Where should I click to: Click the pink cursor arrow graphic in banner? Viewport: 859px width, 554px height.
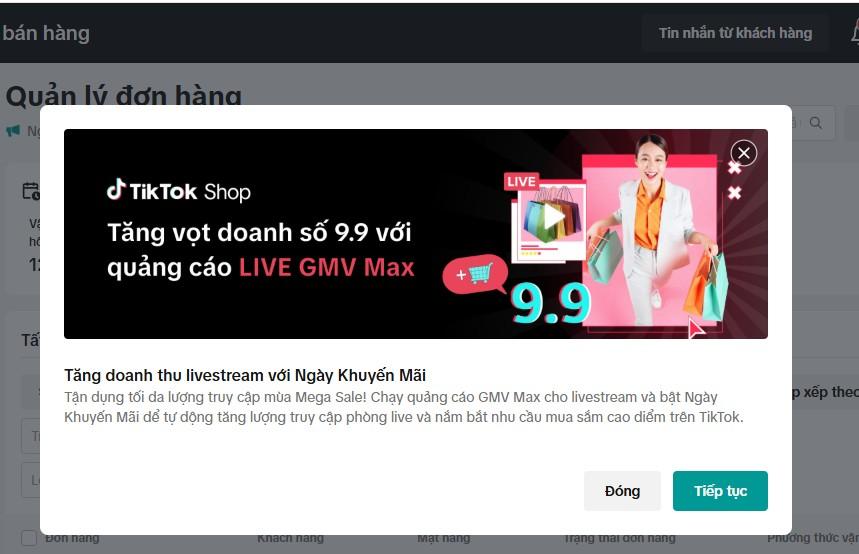pyautogui.click(x=696, y=329)
